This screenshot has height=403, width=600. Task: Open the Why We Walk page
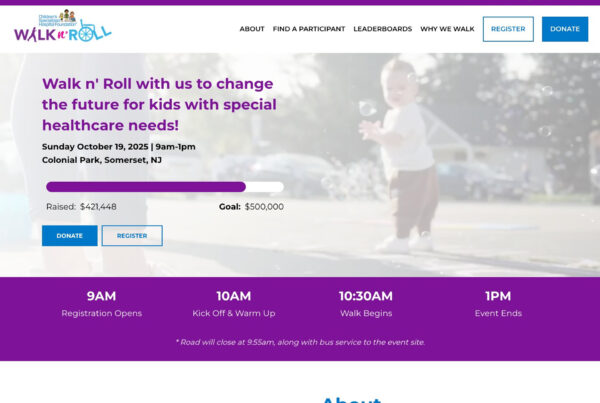[x=447, y=29]
